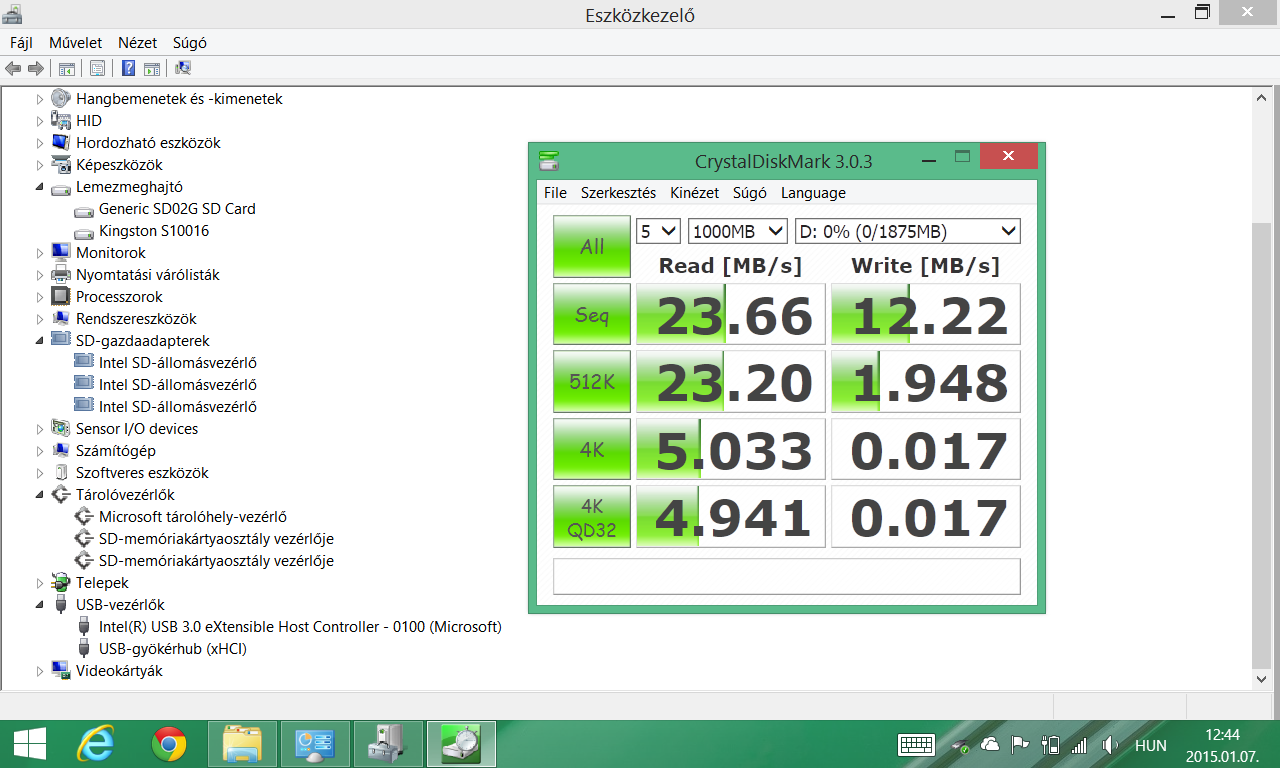This screenshot has height=768, width=1280.
Task: Expand the Videokártyák node
Action: 40,671
